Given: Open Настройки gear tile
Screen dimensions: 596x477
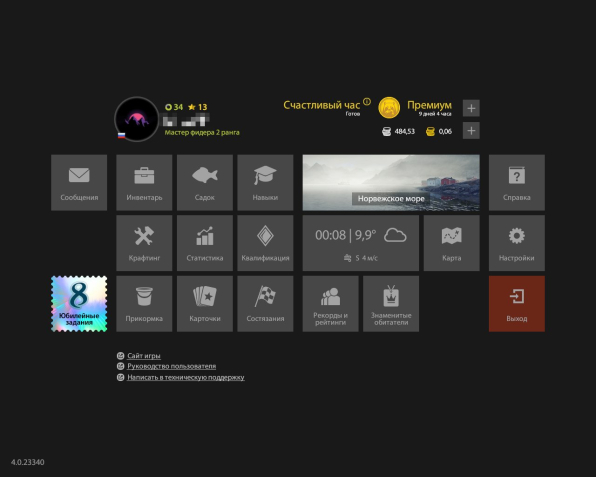Looking at the screenshot, I should click(517, 243).
